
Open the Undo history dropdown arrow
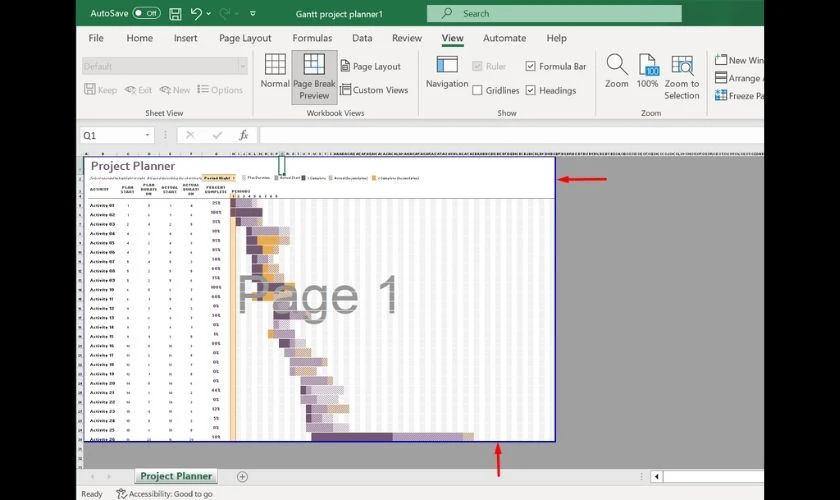[211, 14]
